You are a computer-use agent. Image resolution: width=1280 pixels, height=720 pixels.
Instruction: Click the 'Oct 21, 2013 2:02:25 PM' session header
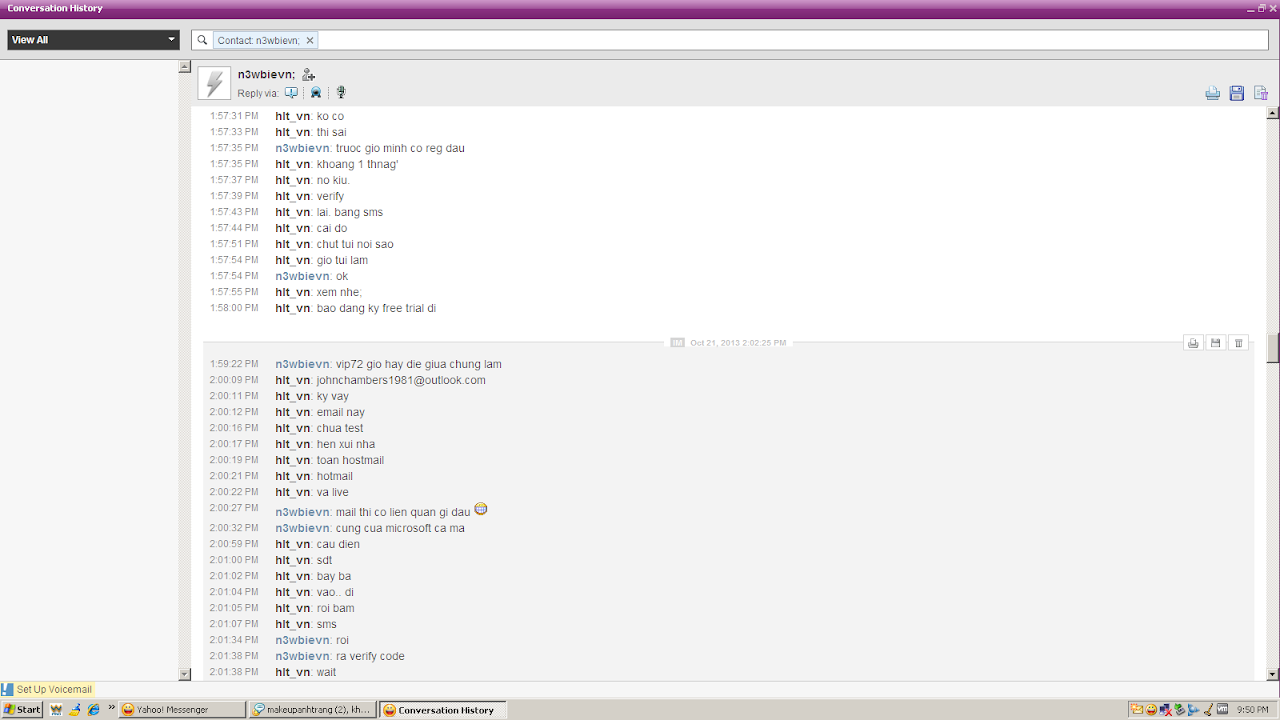pos(738,343)
